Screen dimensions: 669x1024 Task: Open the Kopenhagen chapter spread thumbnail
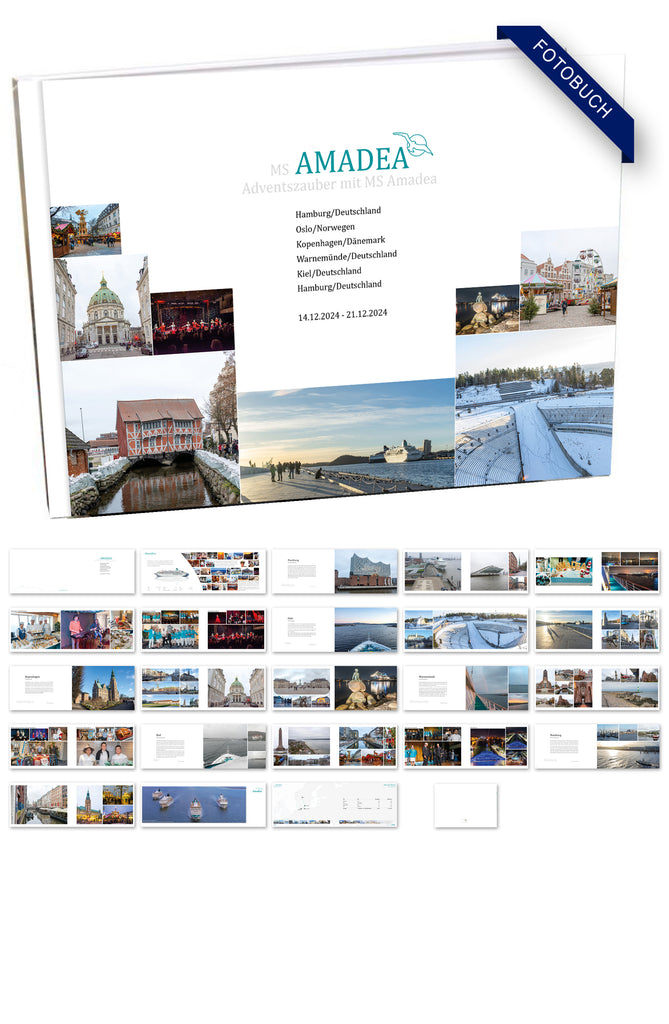click(x=72, y=688)
